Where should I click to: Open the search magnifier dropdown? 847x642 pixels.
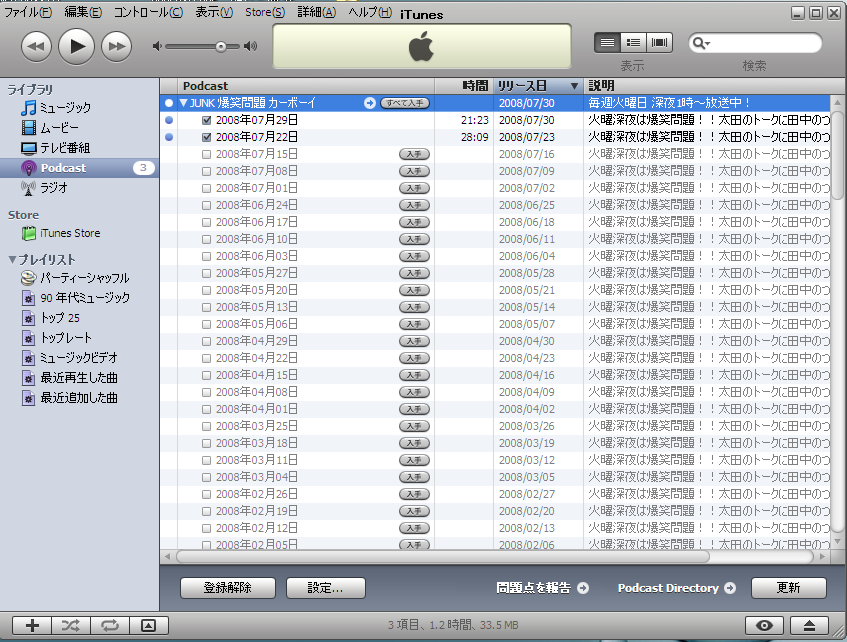701,43
